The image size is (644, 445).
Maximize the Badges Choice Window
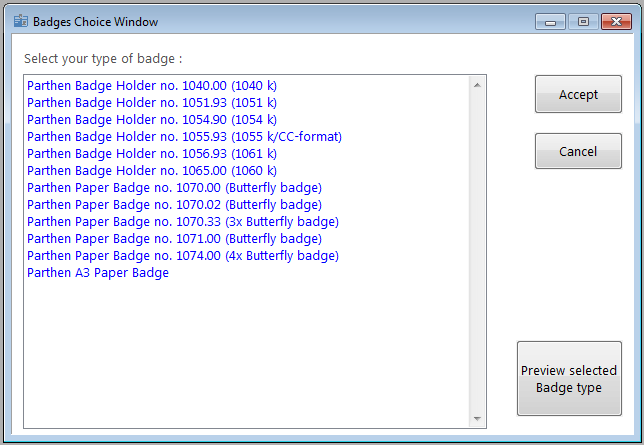click(x=583, y=22)
